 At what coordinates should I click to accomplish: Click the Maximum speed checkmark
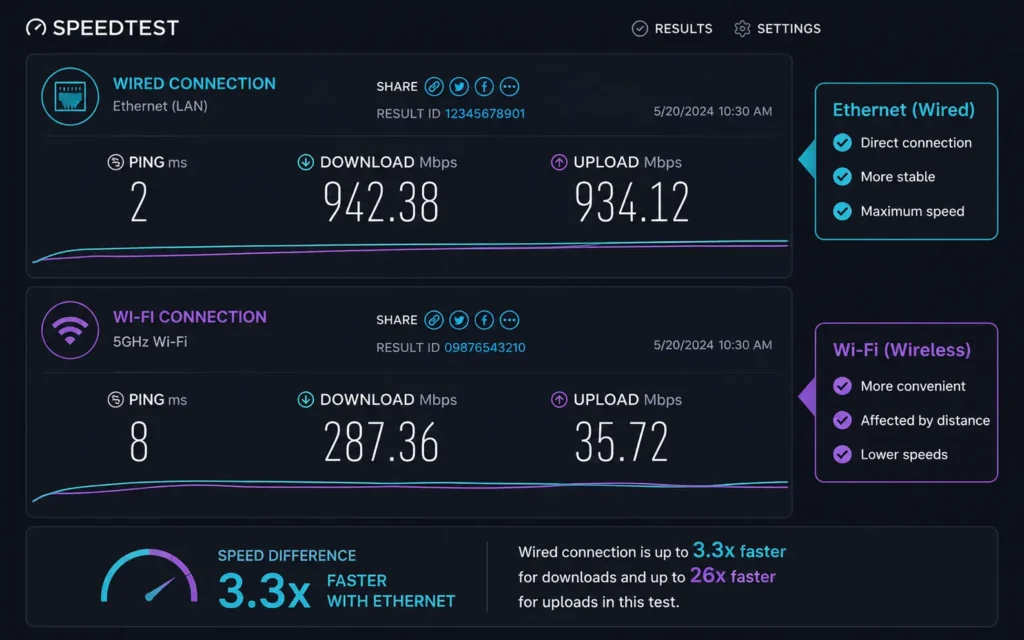(842, 211)
